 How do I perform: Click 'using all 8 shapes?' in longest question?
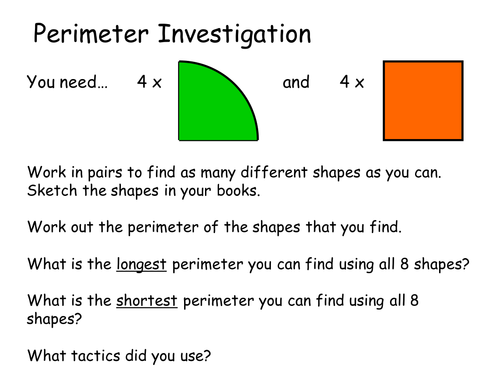[404, 265]
